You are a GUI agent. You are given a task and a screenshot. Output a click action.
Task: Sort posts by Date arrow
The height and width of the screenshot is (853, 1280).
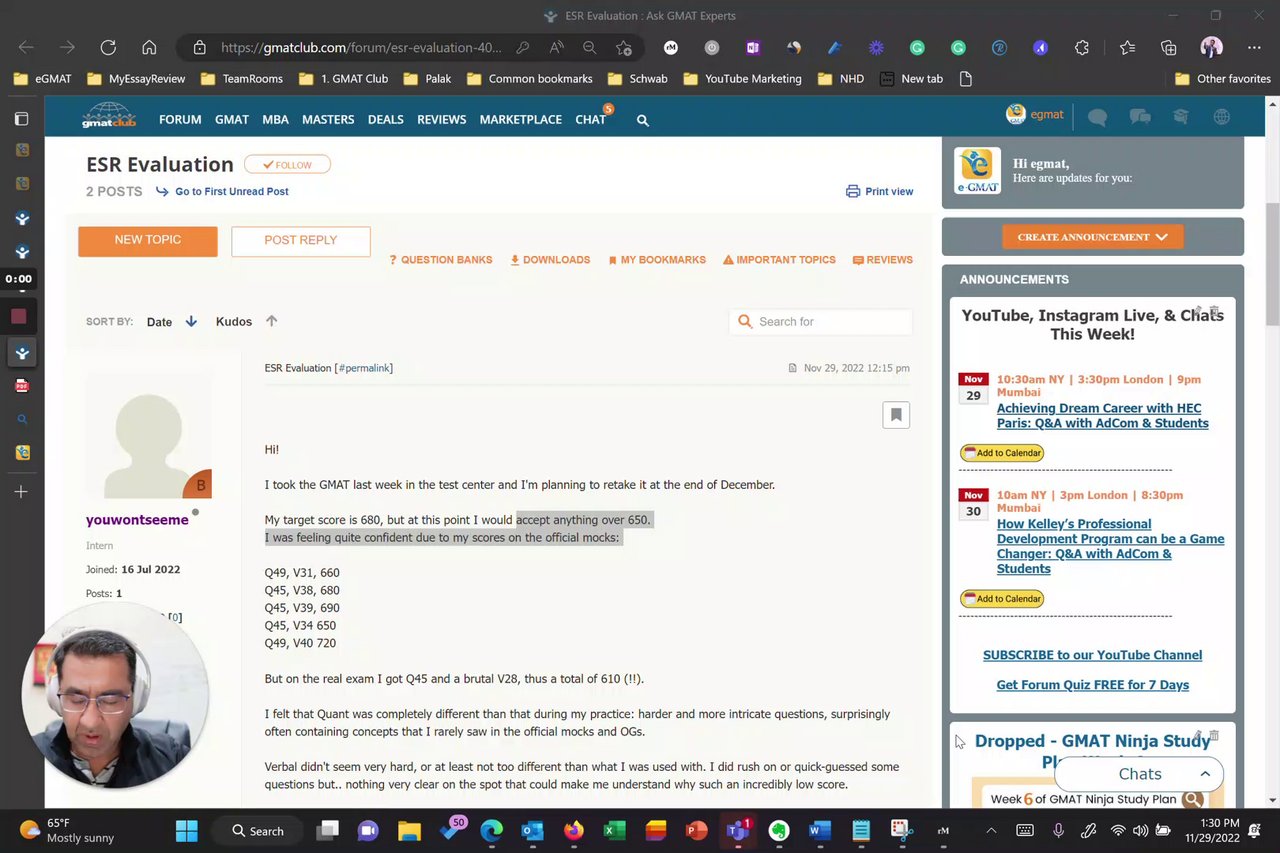(191, 322)
